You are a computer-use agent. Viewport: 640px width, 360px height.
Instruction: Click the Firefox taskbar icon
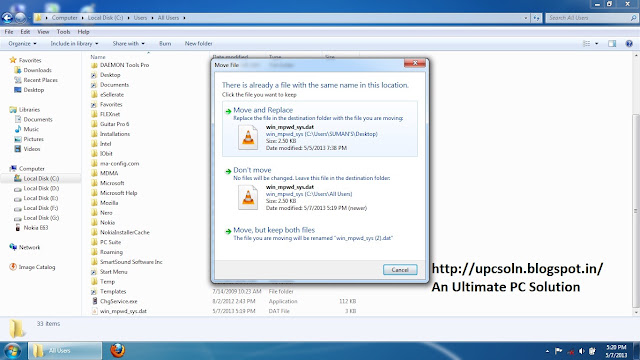[x=118, y=350]
